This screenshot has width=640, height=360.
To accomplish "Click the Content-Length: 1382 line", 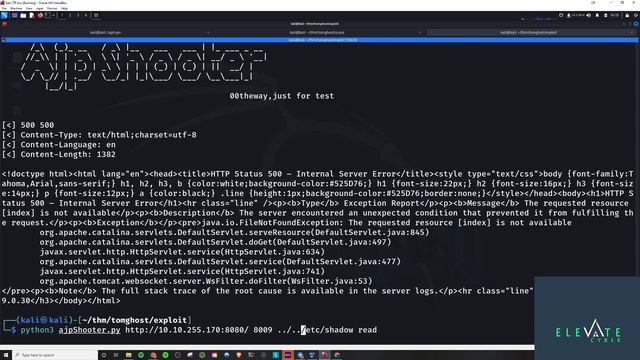I will (x=59, y=155).
